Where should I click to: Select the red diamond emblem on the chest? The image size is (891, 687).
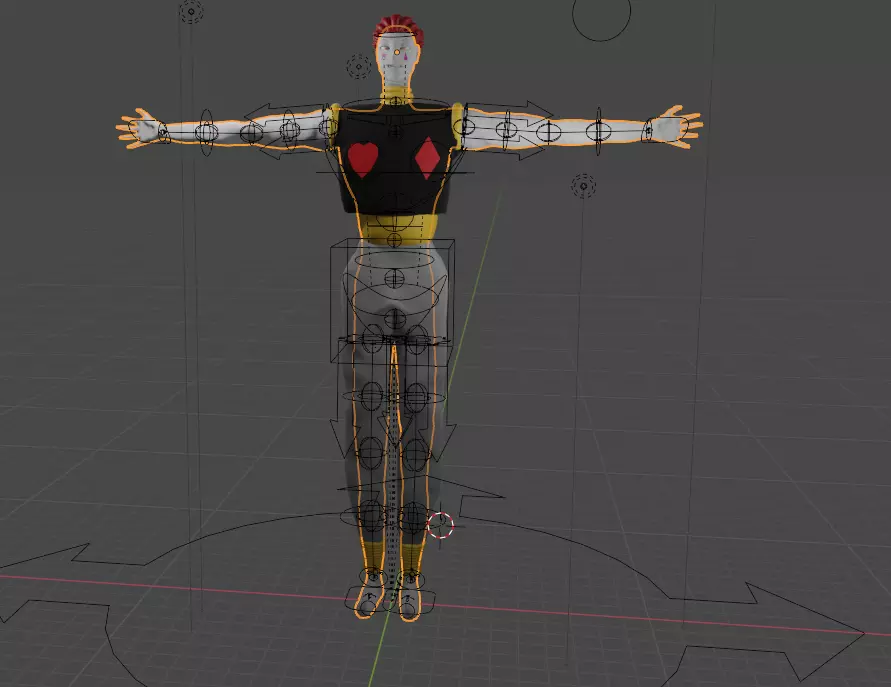pyautogui.click(x=427, y=157)
